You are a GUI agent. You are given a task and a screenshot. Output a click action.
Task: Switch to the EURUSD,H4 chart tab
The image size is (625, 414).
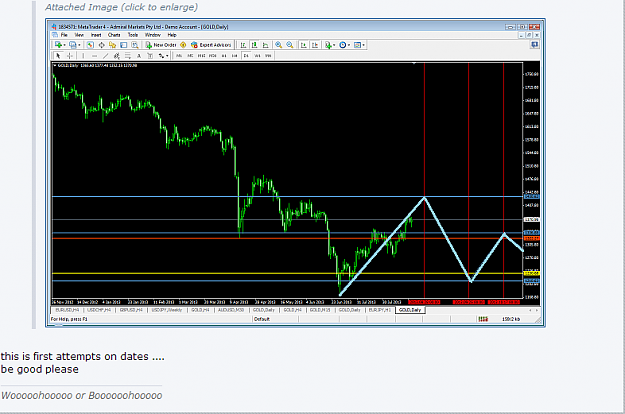click(67, 310)
